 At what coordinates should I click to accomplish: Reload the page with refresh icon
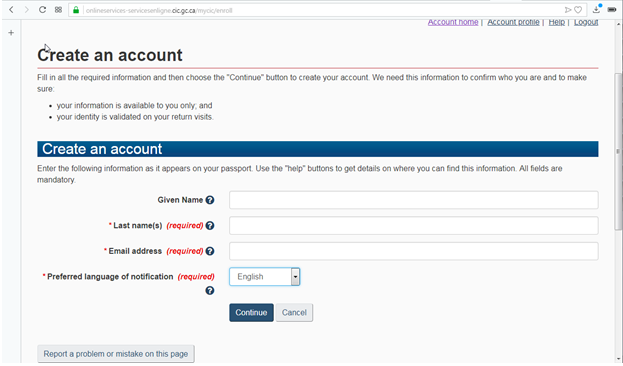click(43, 10)
